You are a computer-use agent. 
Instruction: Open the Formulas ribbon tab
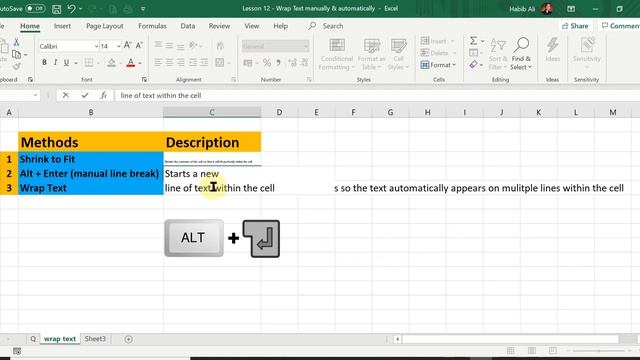pos(152,26)
